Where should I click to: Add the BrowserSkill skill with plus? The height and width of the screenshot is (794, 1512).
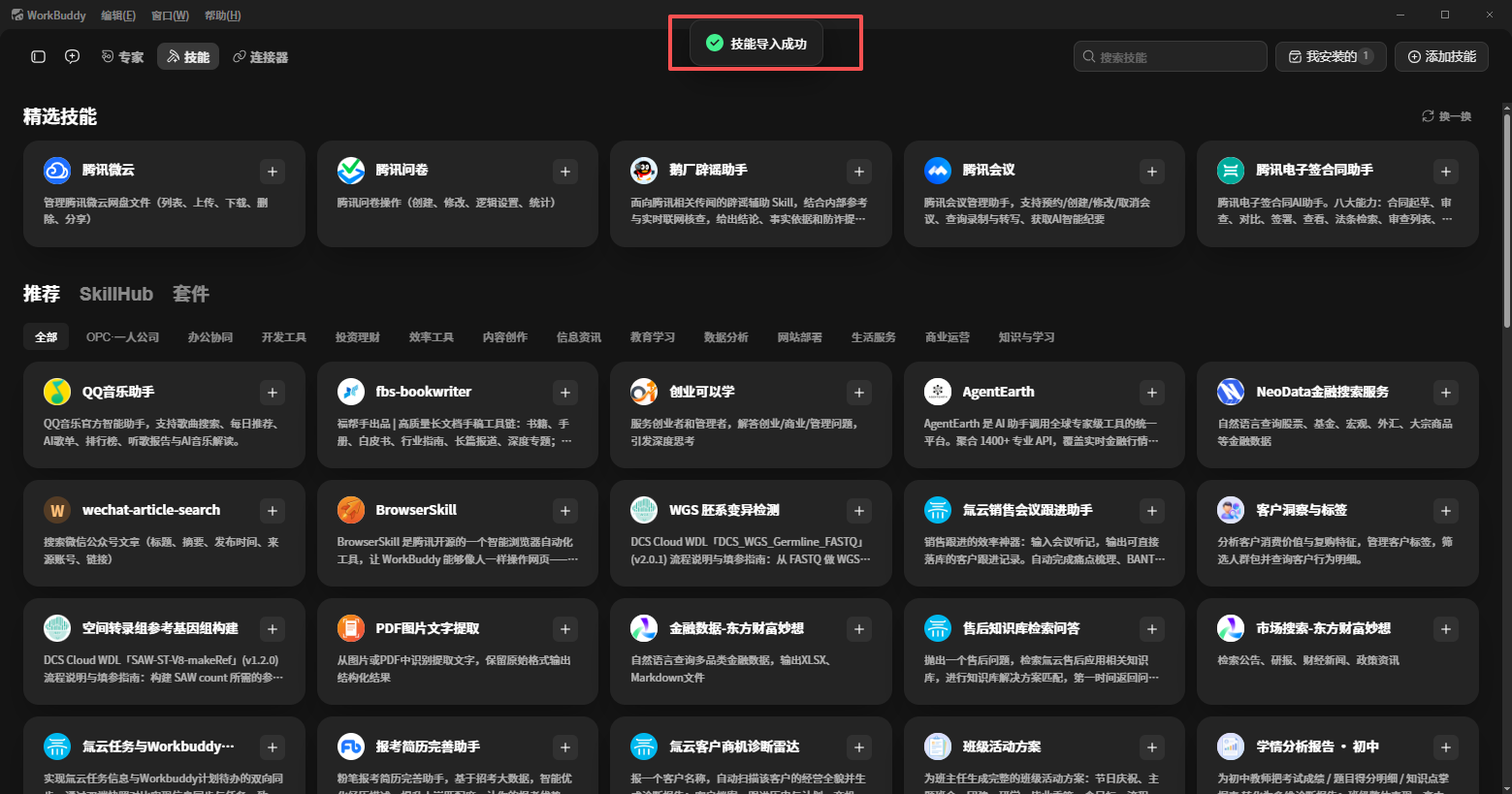point(565,511)
